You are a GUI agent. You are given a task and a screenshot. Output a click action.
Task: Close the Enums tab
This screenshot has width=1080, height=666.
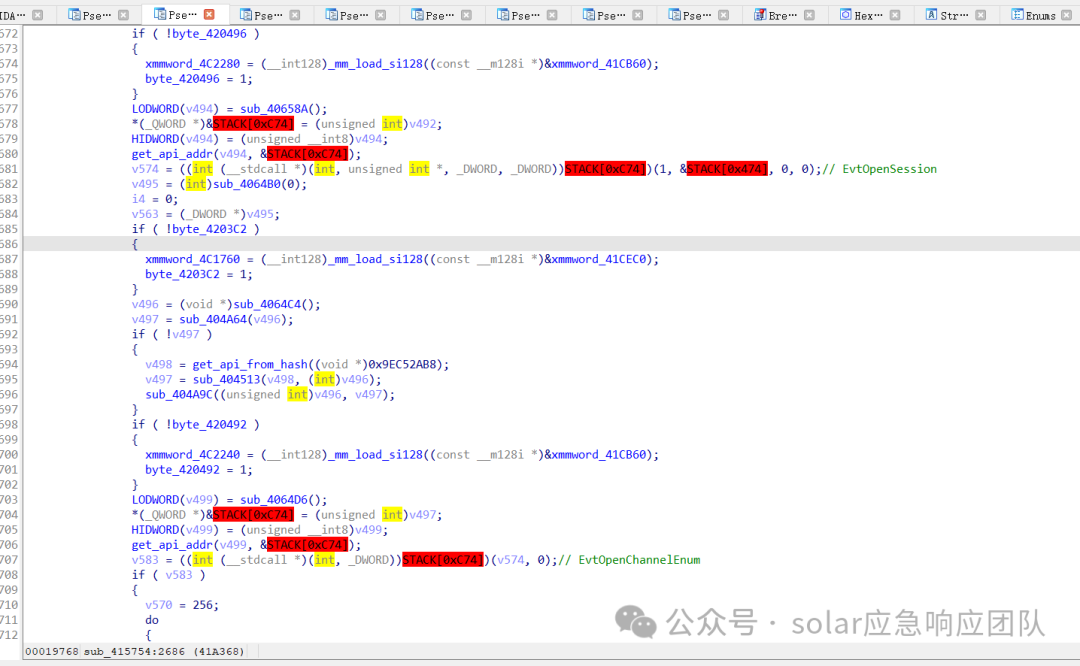[x=1067, y=15]
